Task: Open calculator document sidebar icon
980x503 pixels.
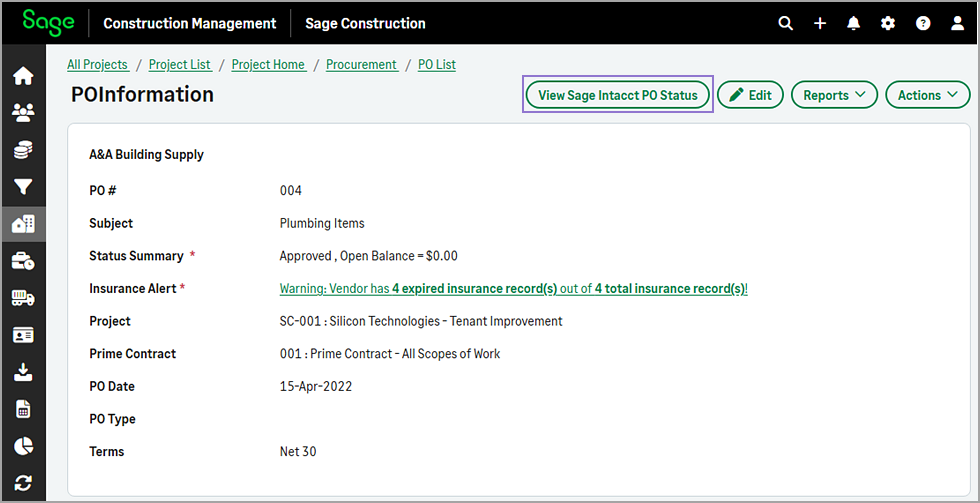Action: [x=23, y=409]
